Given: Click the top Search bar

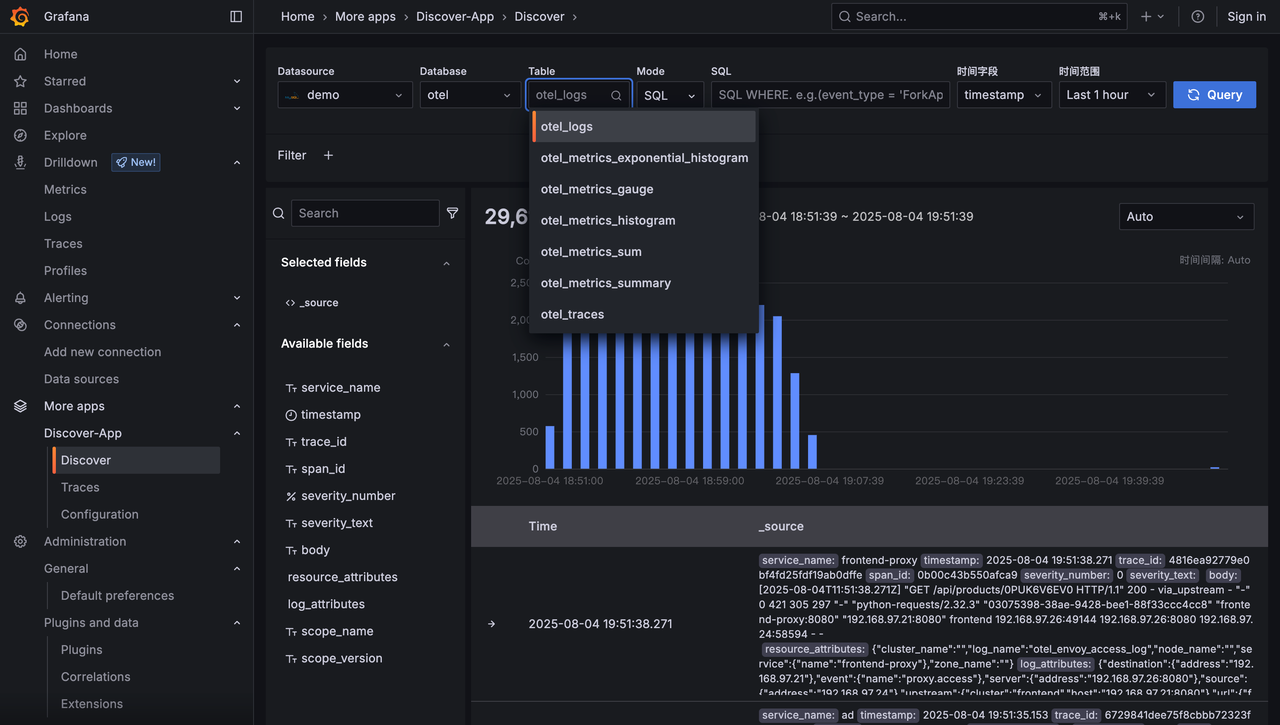Looking at the screenshot, I should (x=979, y=16).
